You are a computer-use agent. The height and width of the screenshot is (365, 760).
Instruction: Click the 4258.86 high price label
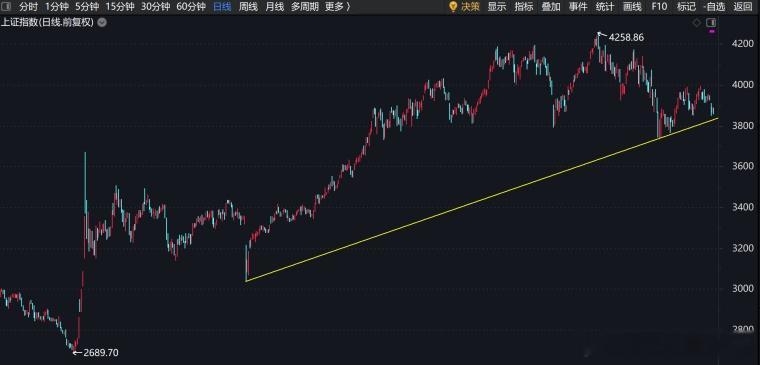click(x=626, y=37)
